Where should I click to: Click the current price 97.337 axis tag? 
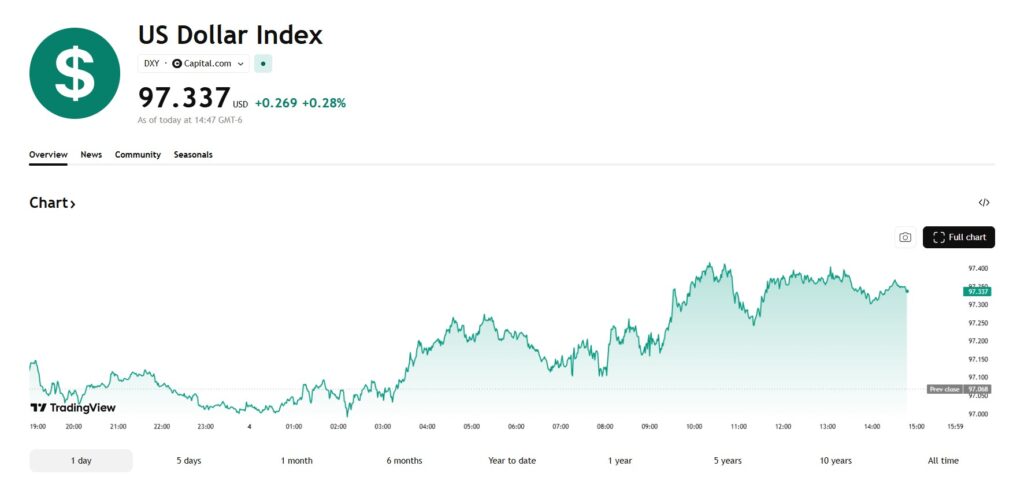pos(978,291)
